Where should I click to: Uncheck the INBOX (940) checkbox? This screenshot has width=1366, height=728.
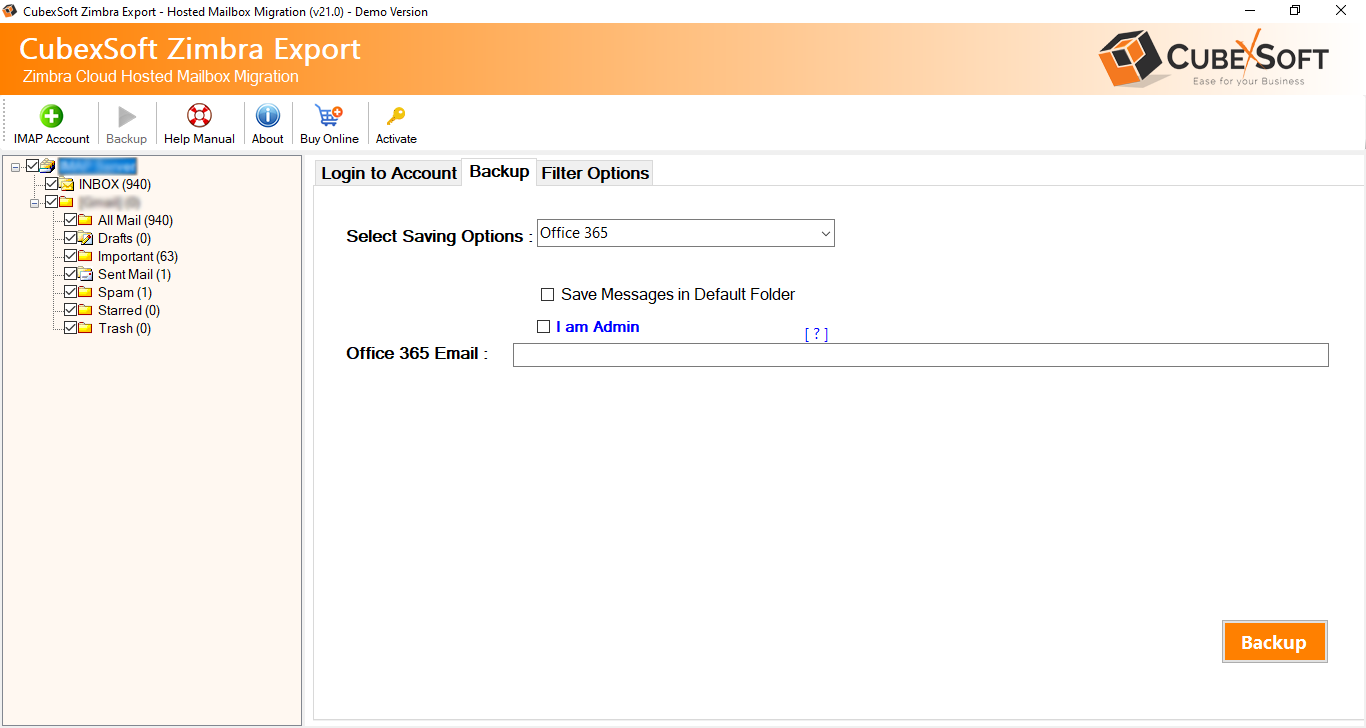pyautogui.click(x=52, y=184)
